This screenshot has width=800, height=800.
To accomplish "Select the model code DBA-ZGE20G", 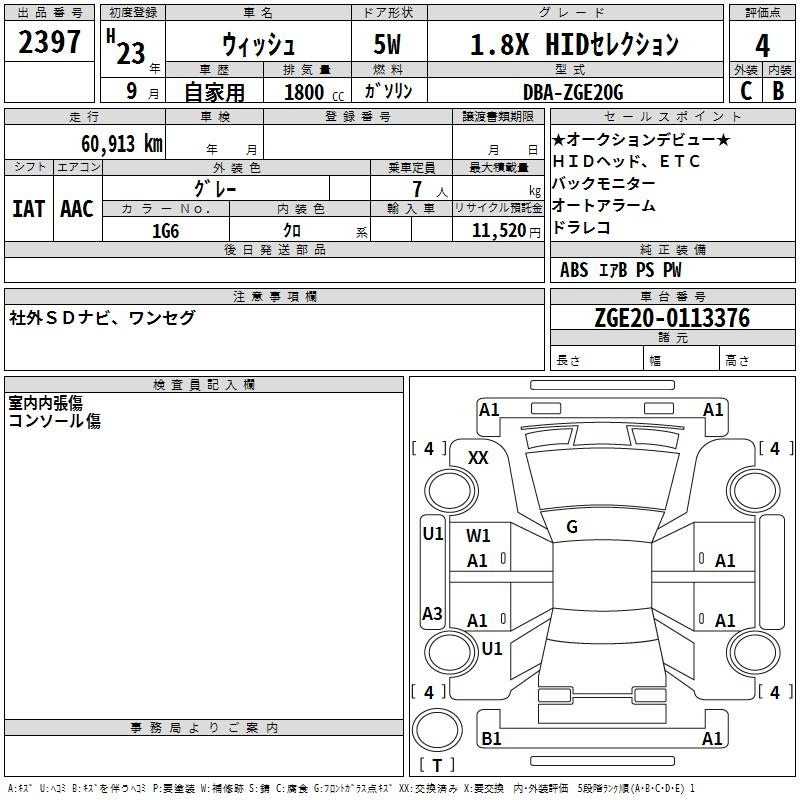I will pyautogui.click(x=572, y=92).
